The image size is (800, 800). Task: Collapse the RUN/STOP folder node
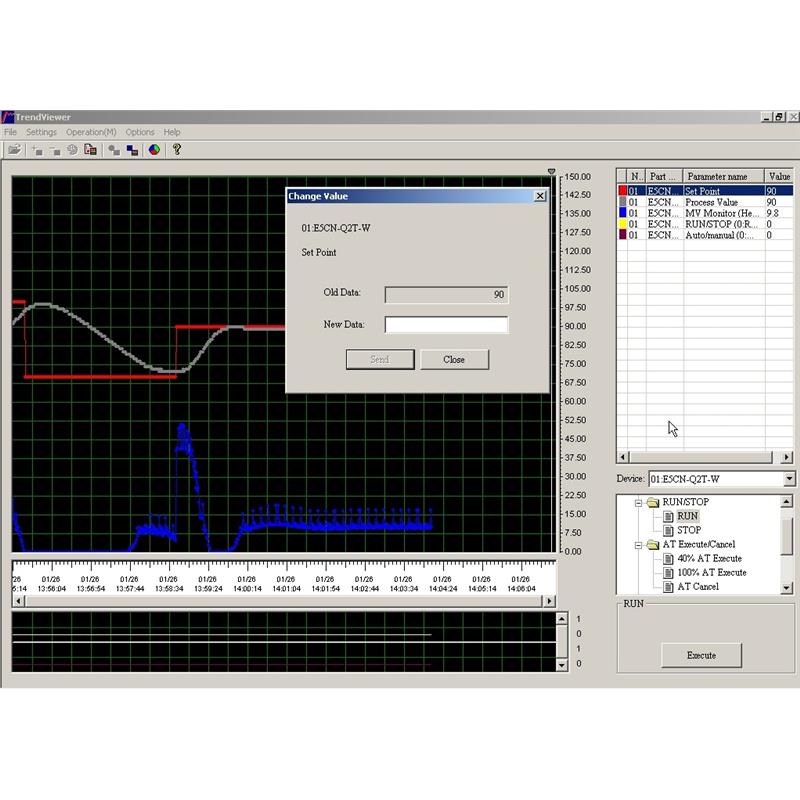click(x=637, y=502)
